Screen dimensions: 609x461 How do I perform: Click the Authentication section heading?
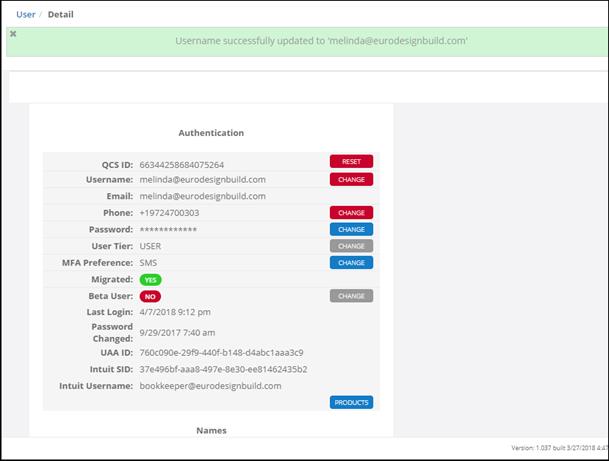(x=211, y=132)
